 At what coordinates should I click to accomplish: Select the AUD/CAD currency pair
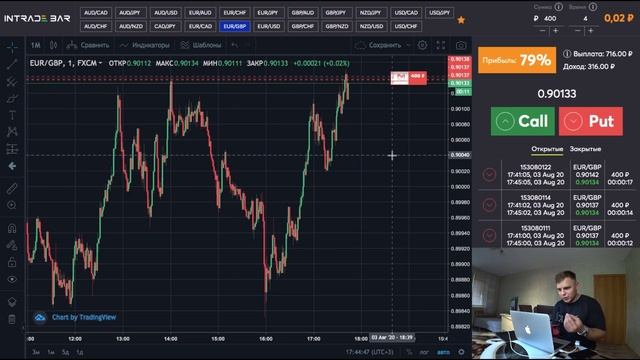[x=96, y=13]
